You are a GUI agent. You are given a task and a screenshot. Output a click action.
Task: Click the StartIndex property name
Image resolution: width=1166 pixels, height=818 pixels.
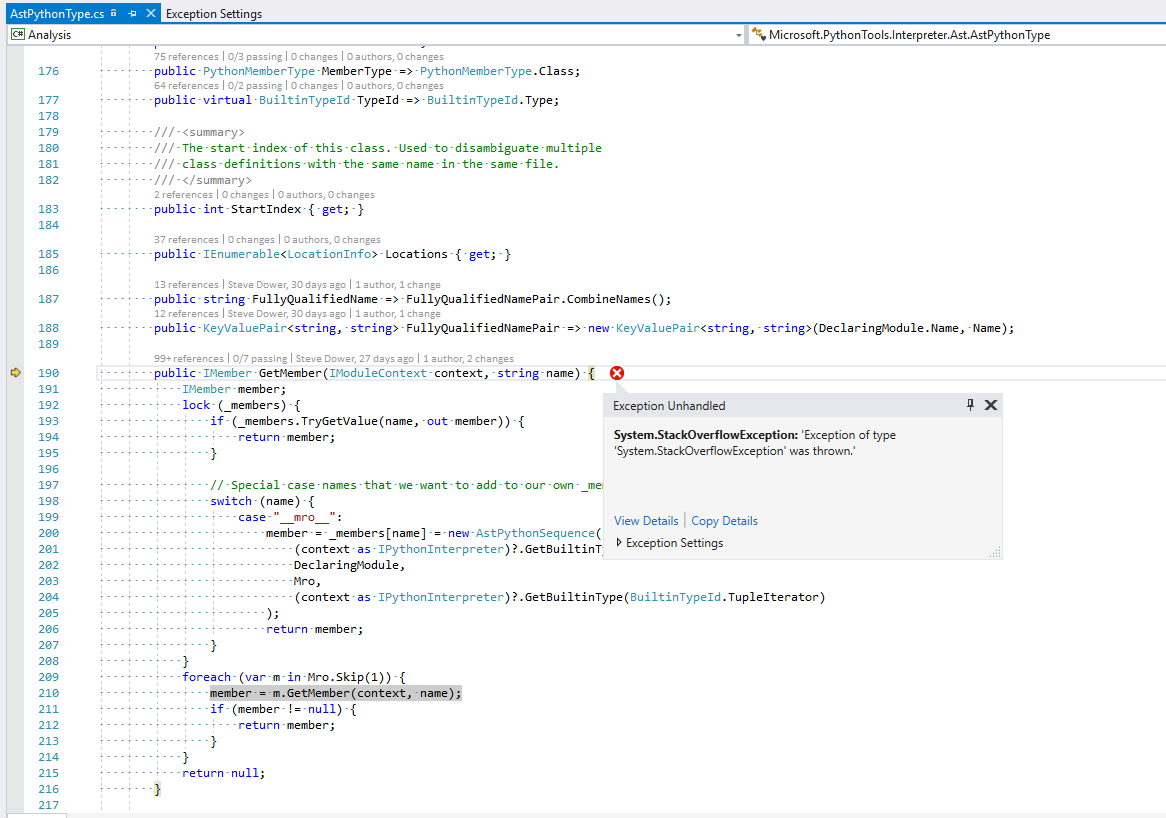tap(265, 209)
